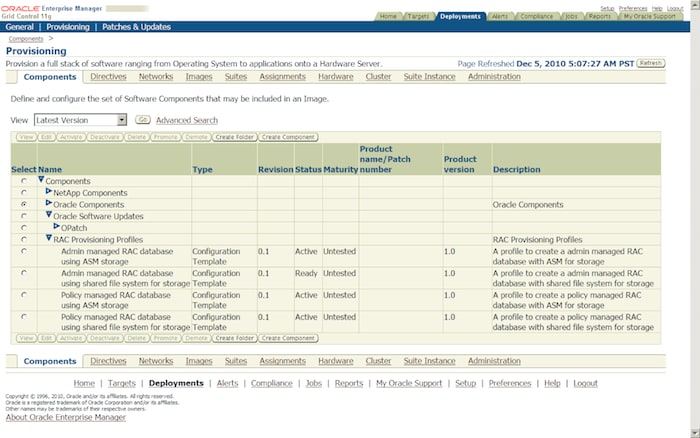Select Policy managed RAC using ASM storage radio
700x438 pixels.
24,295
